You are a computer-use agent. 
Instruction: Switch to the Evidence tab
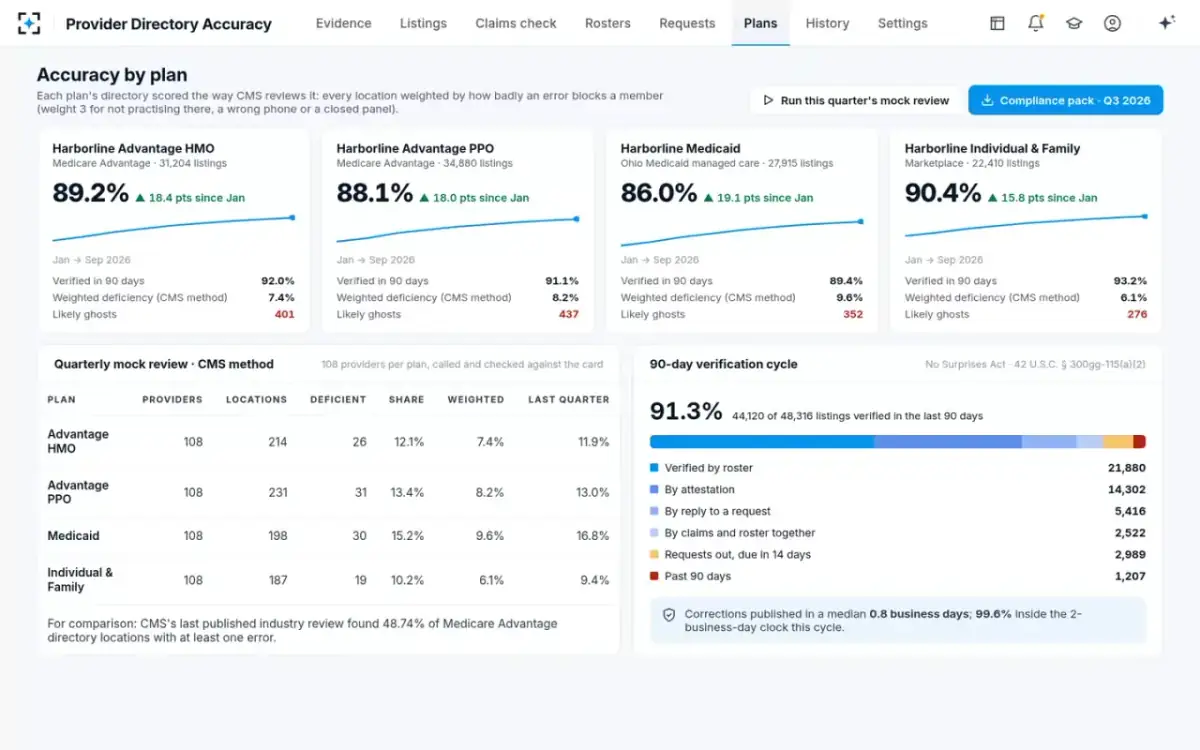(343, 23)
